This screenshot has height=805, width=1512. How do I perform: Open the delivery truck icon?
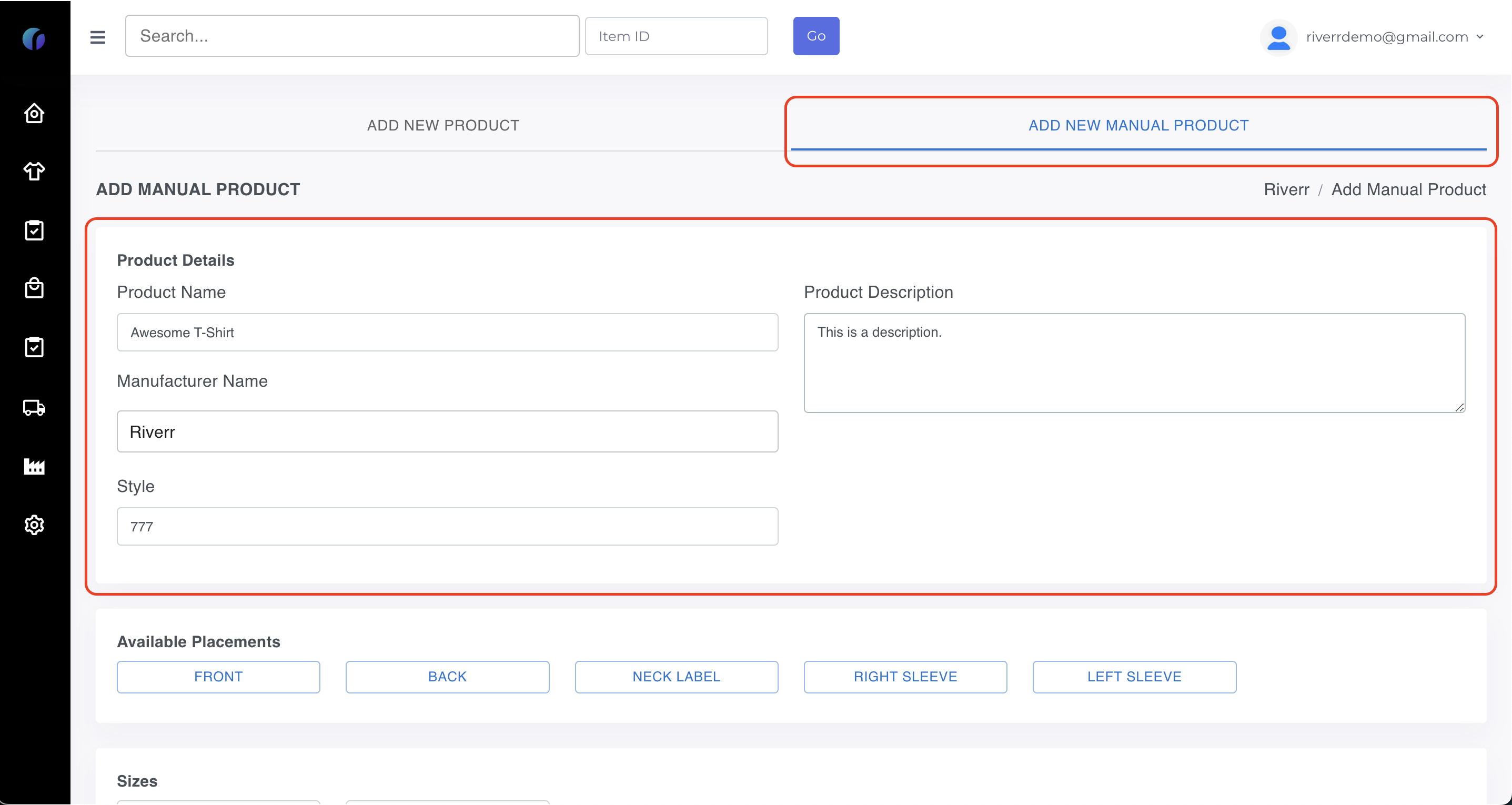(34, 407)
